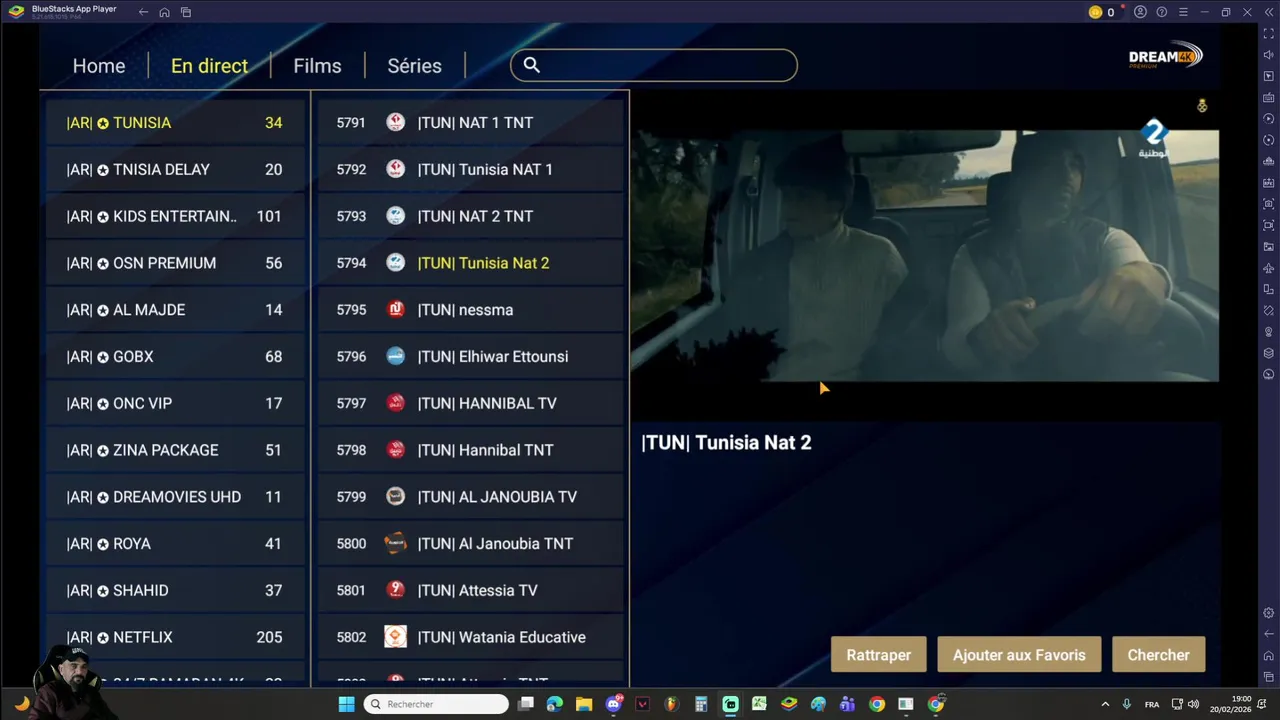Screen dimensions: 1280x720
Task: Click the airplane mode icon in BlueStacks sidebar
Action: pyautogui.click(x=1269, y=268)
